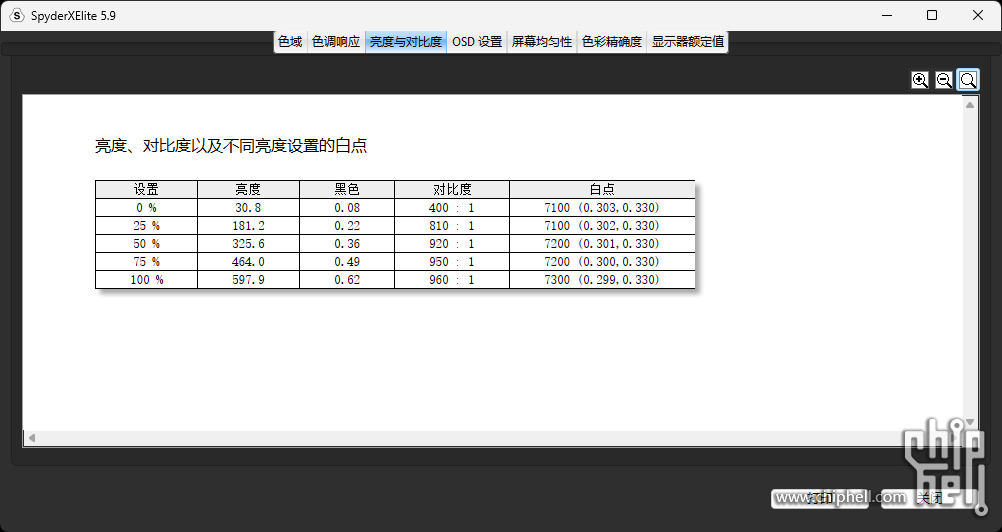Click brightness value 181.2
The height and width of the screenshot is (532, 1002).
tap(248, 225)
